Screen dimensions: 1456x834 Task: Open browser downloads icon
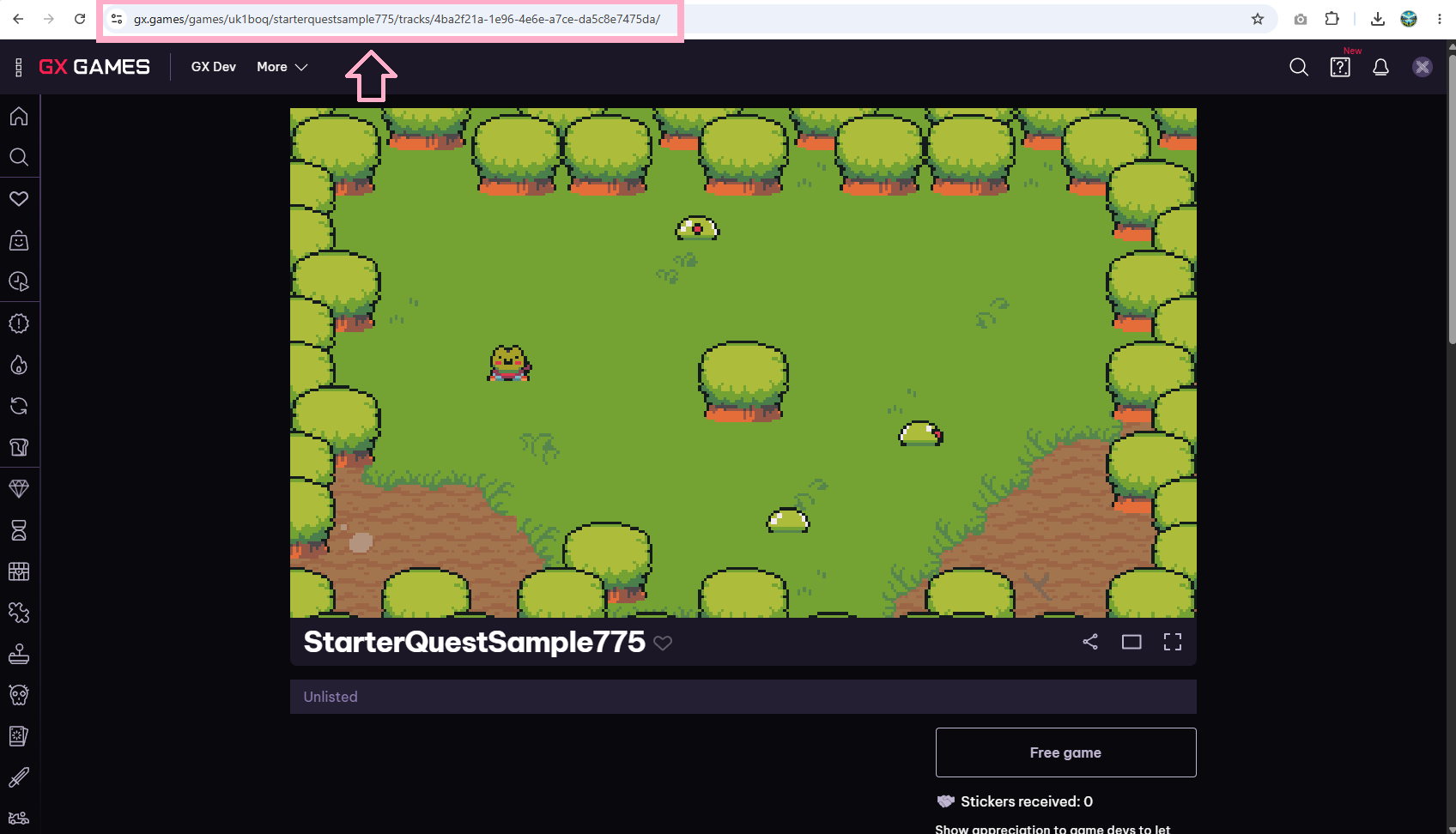(x=1377, y=19)
